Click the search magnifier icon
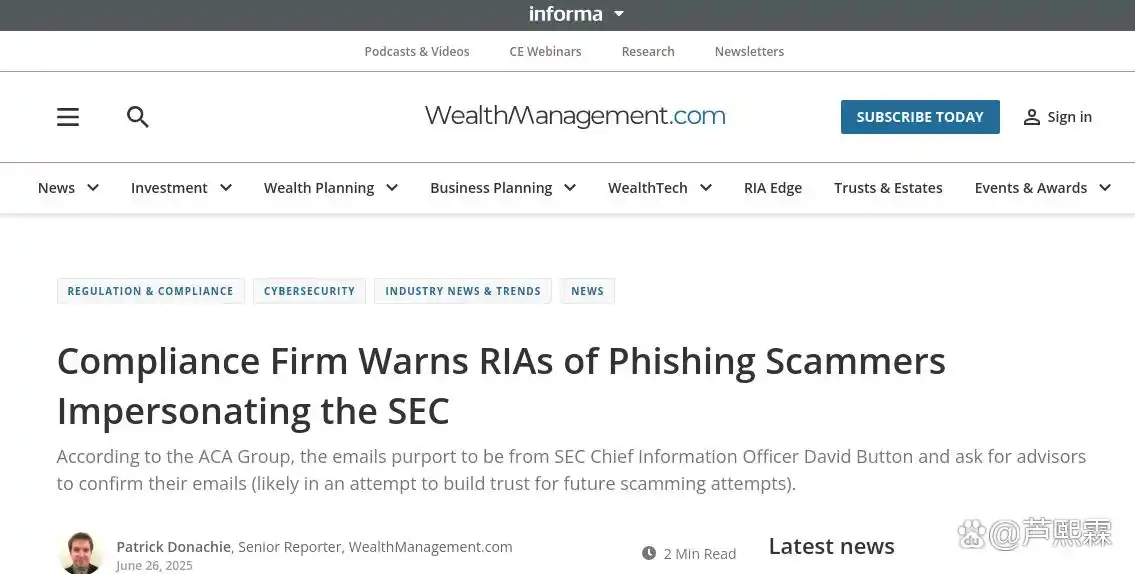Screen dimensions: 1135x574 click(138, 117)
